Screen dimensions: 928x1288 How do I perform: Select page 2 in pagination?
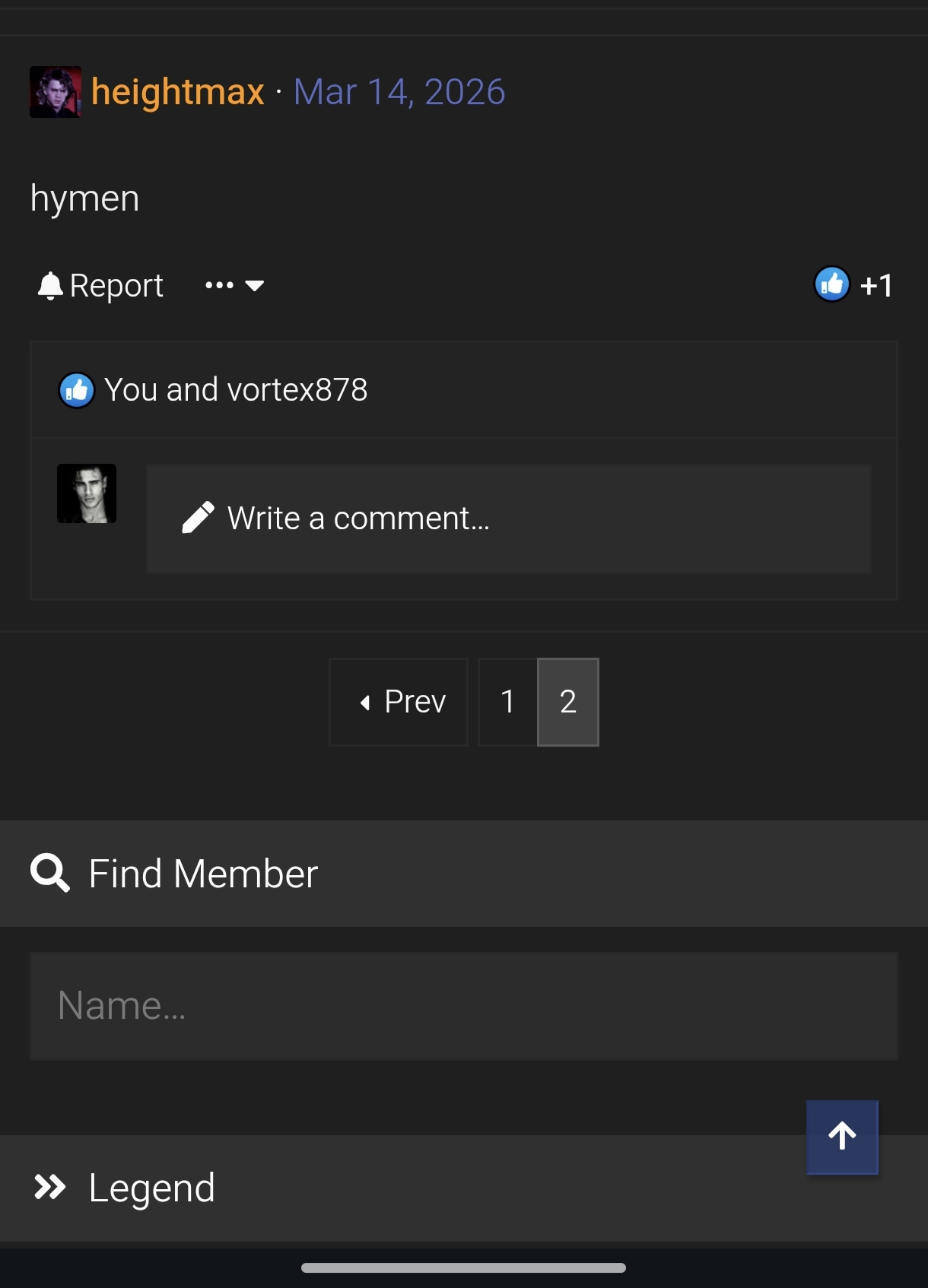568,702
